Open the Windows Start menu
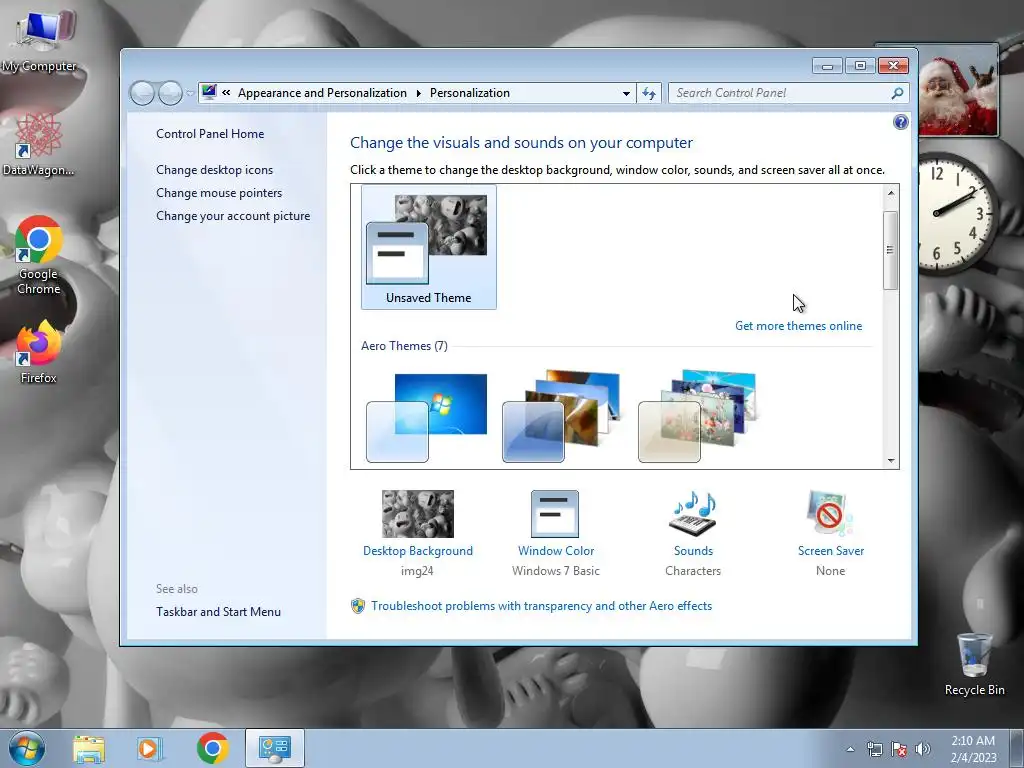1024x768 pixels. pos(27,748)
